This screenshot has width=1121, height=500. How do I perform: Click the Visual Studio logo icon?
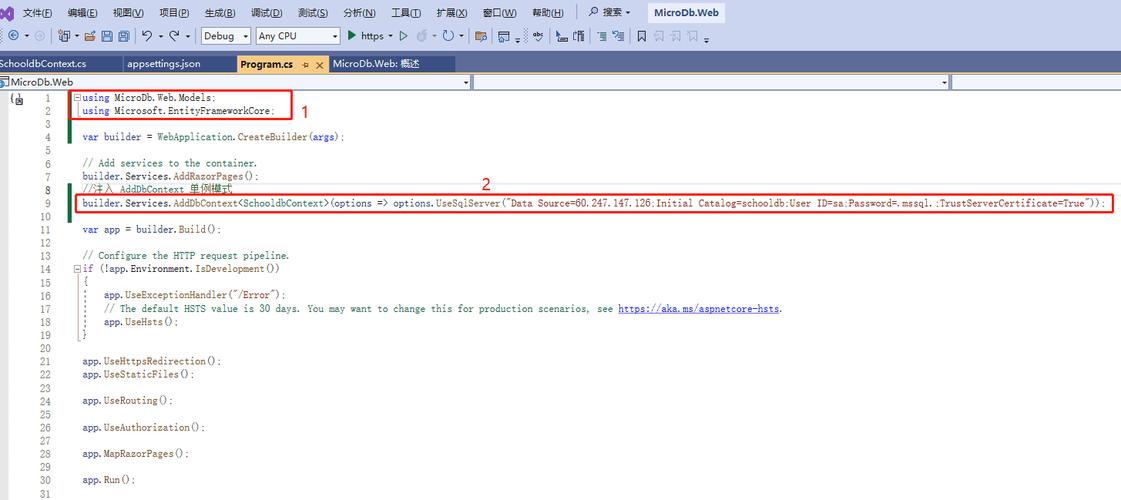click(x=9, y=12)
